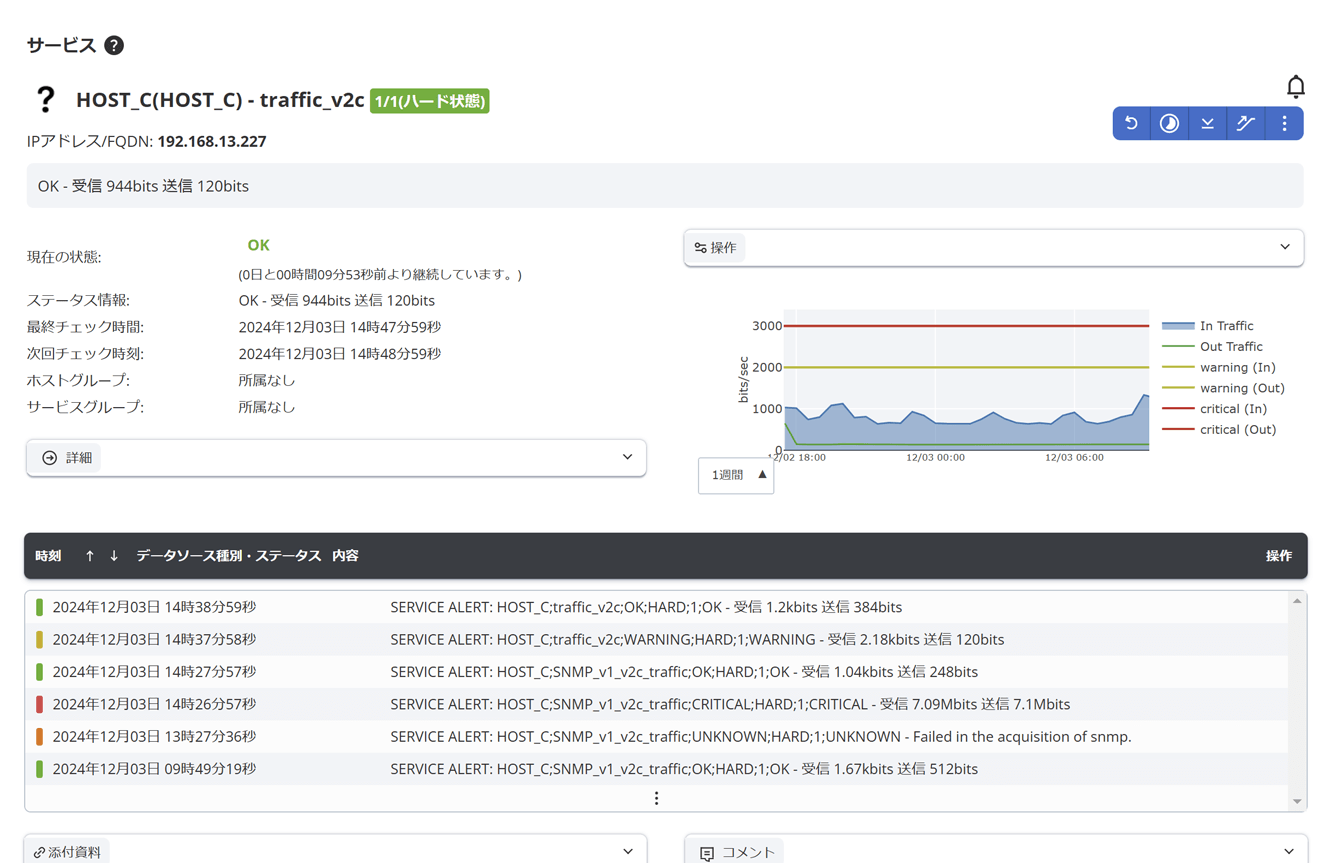The height and width of the screenshot is (863, 1329).
Task: Sort time ascending with the up arrow
Action: tap(90, 556)
